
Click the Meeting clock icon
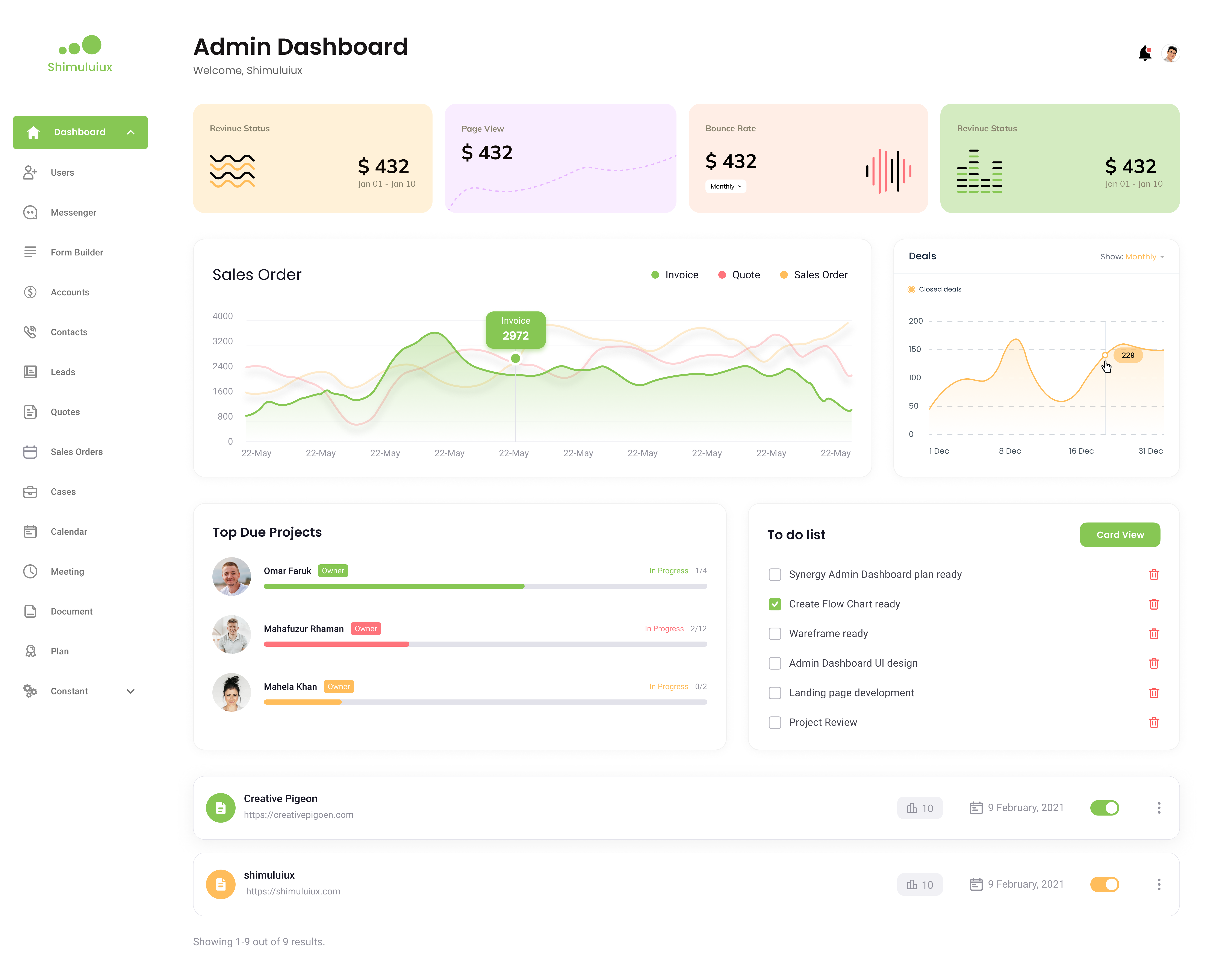30,571
